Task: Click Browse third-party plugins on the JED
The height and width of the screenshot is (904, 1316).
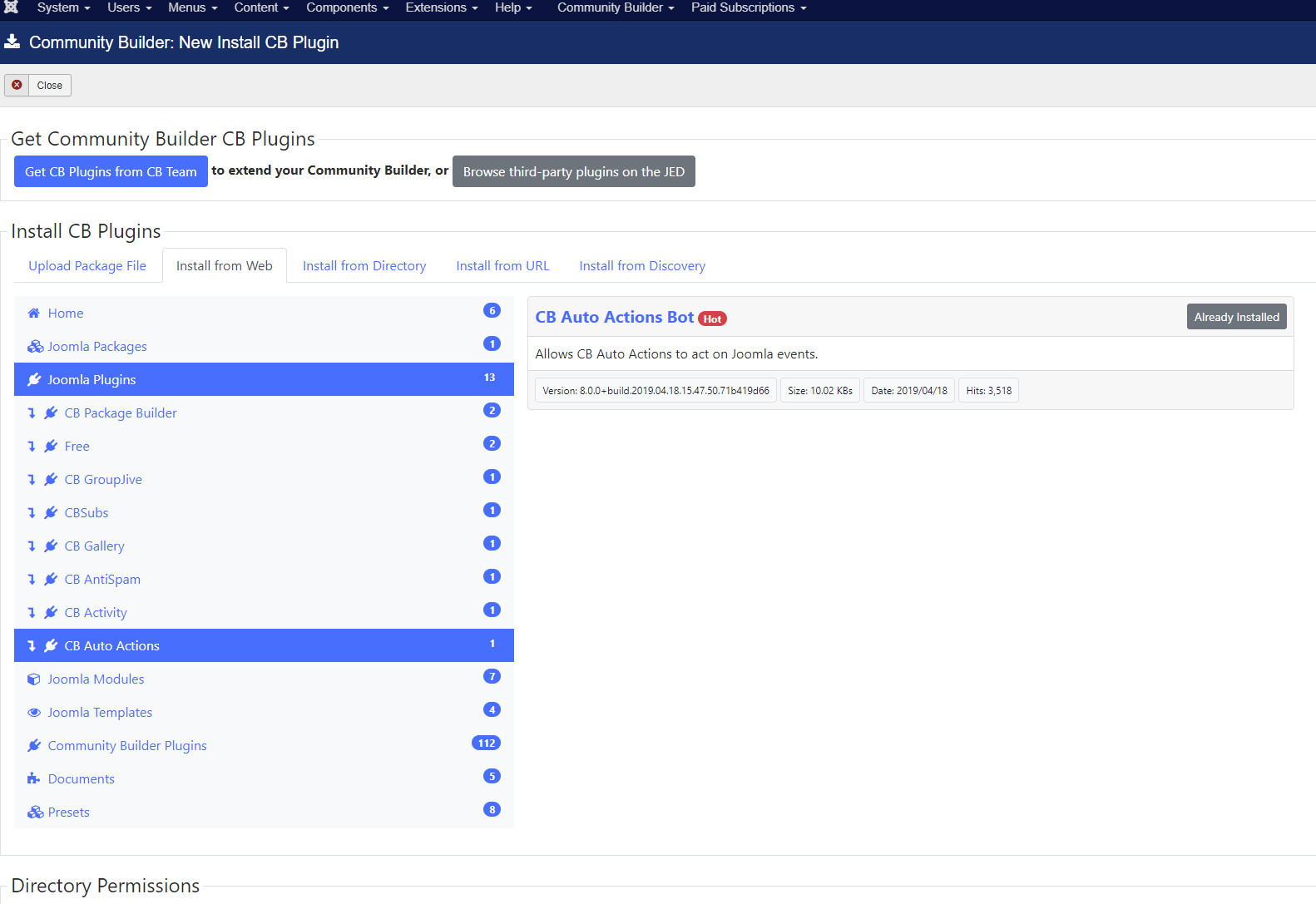Action: point(574,171)
